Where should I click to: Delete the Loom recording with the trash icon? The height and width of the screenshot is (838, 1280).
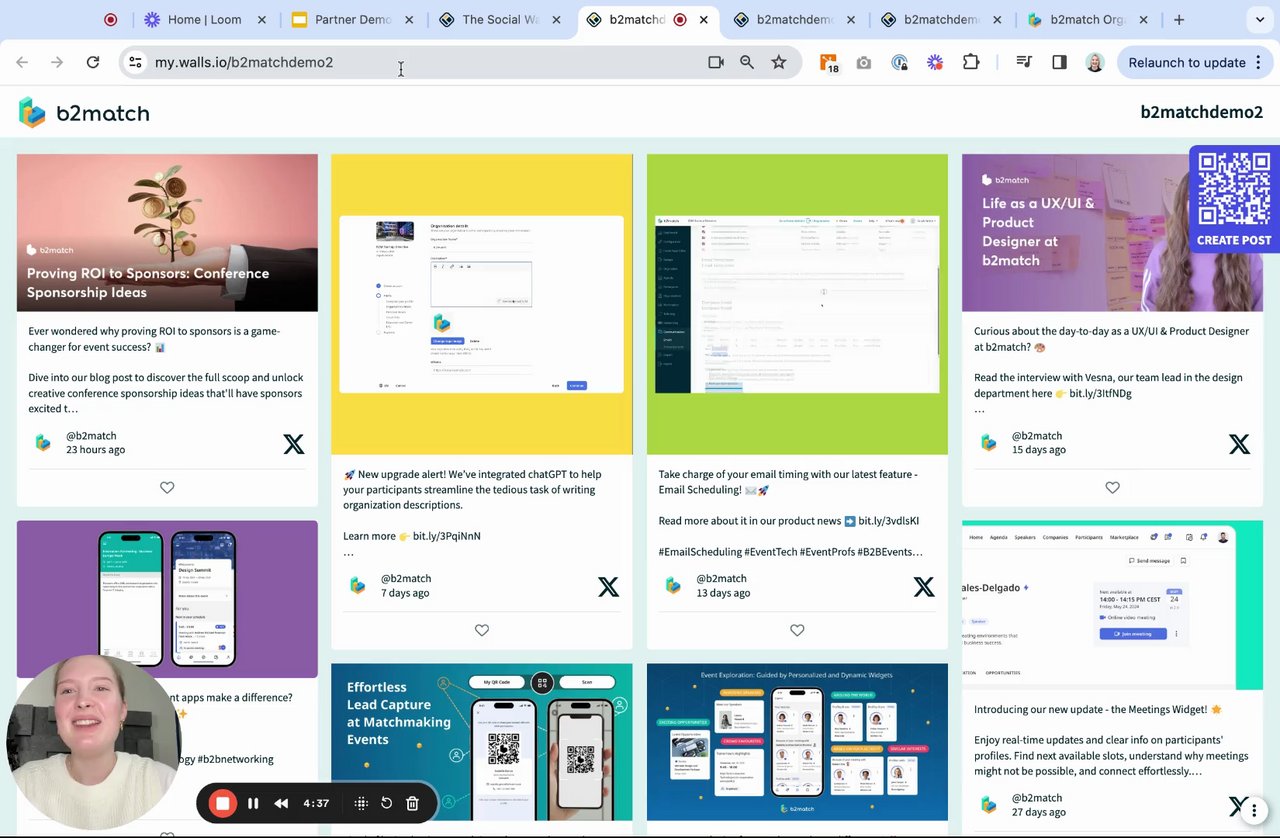[412, 803]
